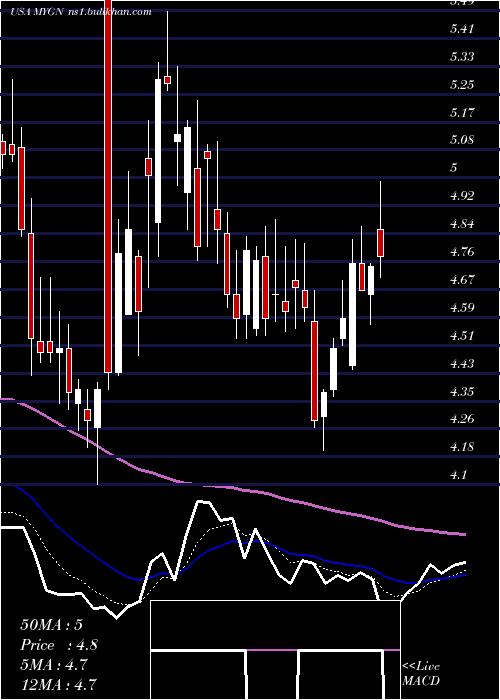Select the 5.25 price axis label

pyautogui.click(x=462, y=85)
